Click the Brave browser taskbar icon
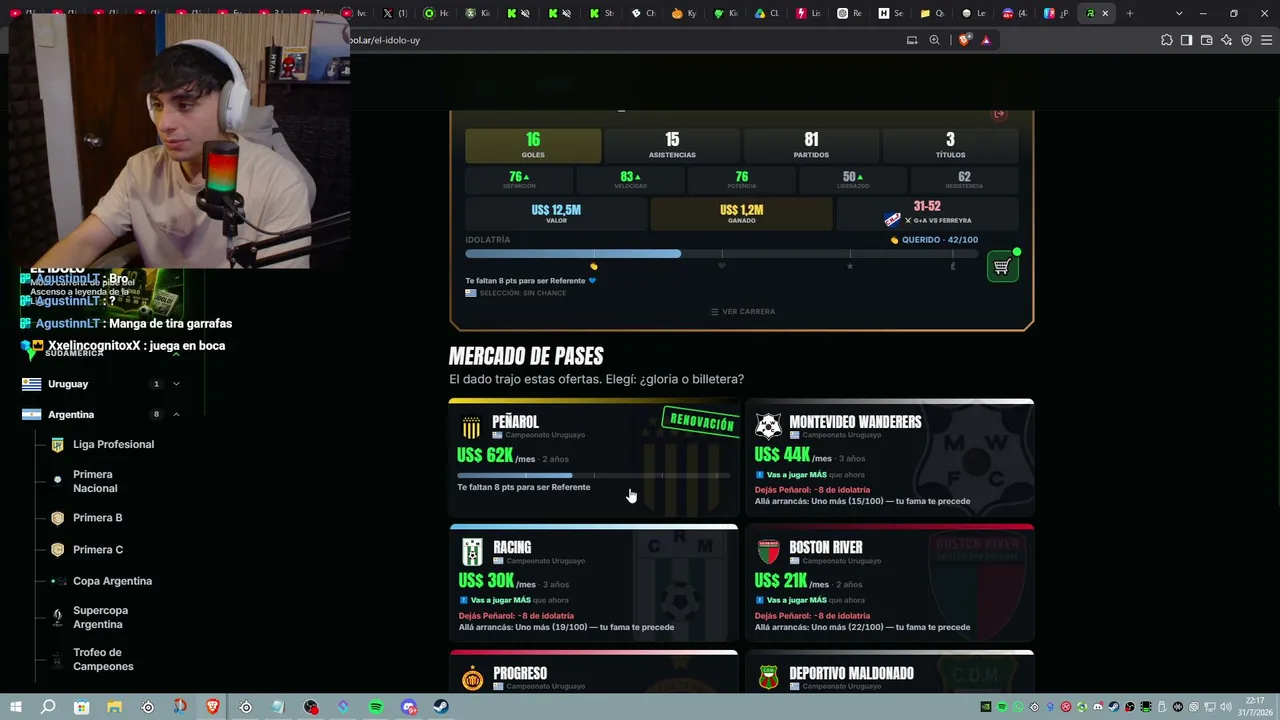The height and width of the screenshot is (720, 1280). [212, 707]
